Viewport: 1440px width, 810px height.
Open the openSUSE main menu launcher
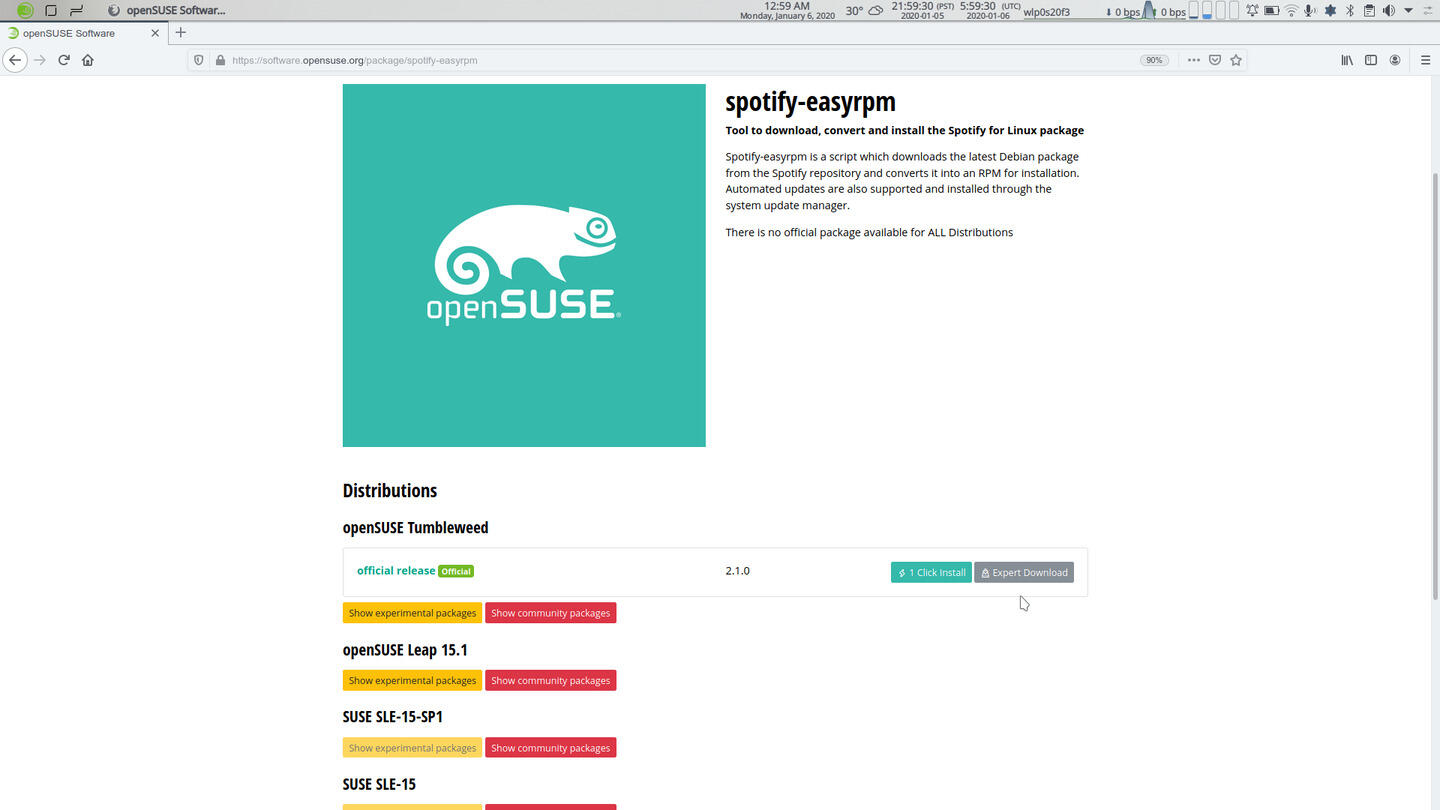tap(25, 10)
